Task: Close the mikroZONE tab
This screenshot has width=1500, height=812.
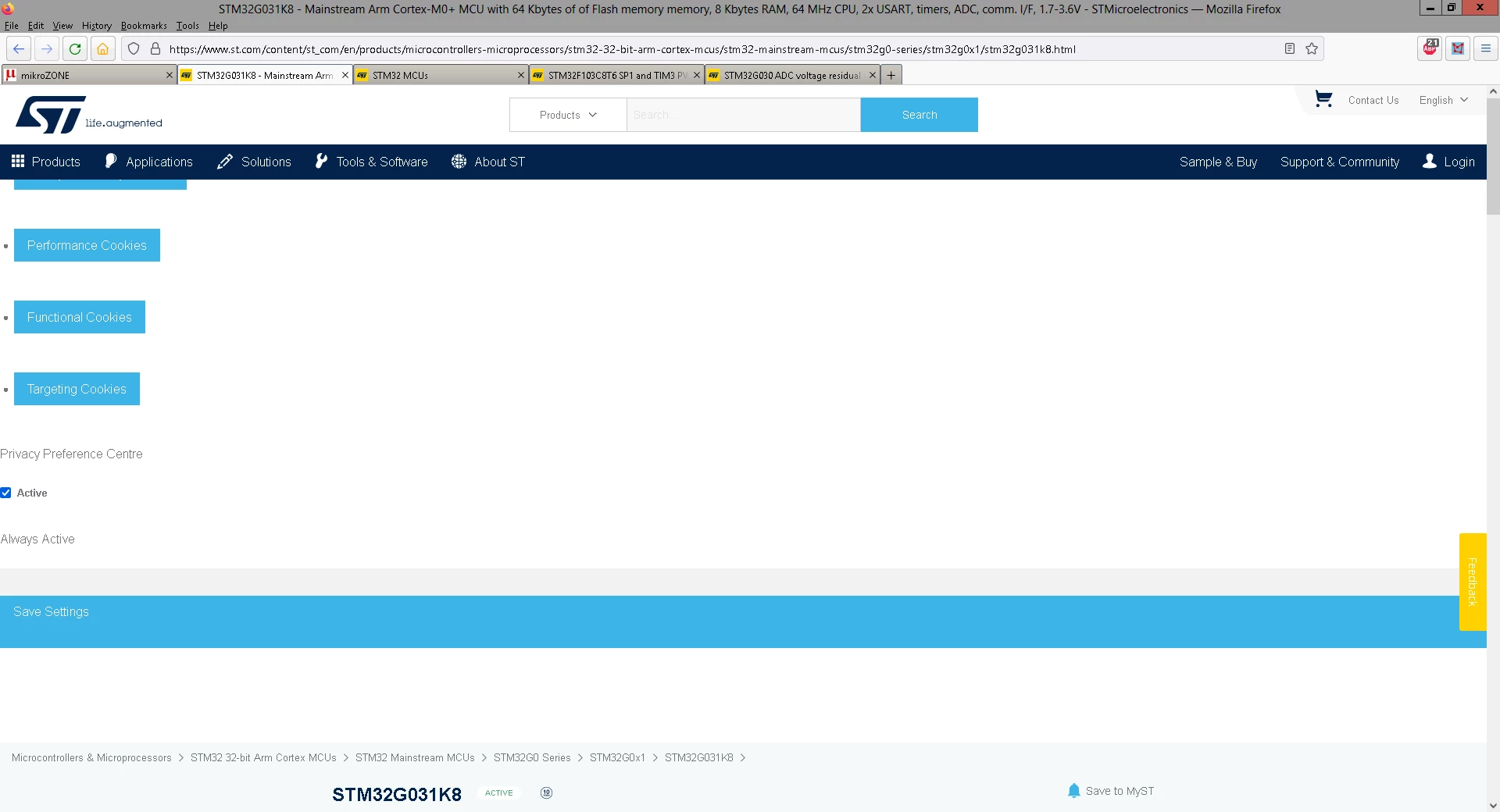Action: pyautogui.click(x=170, y=75)
